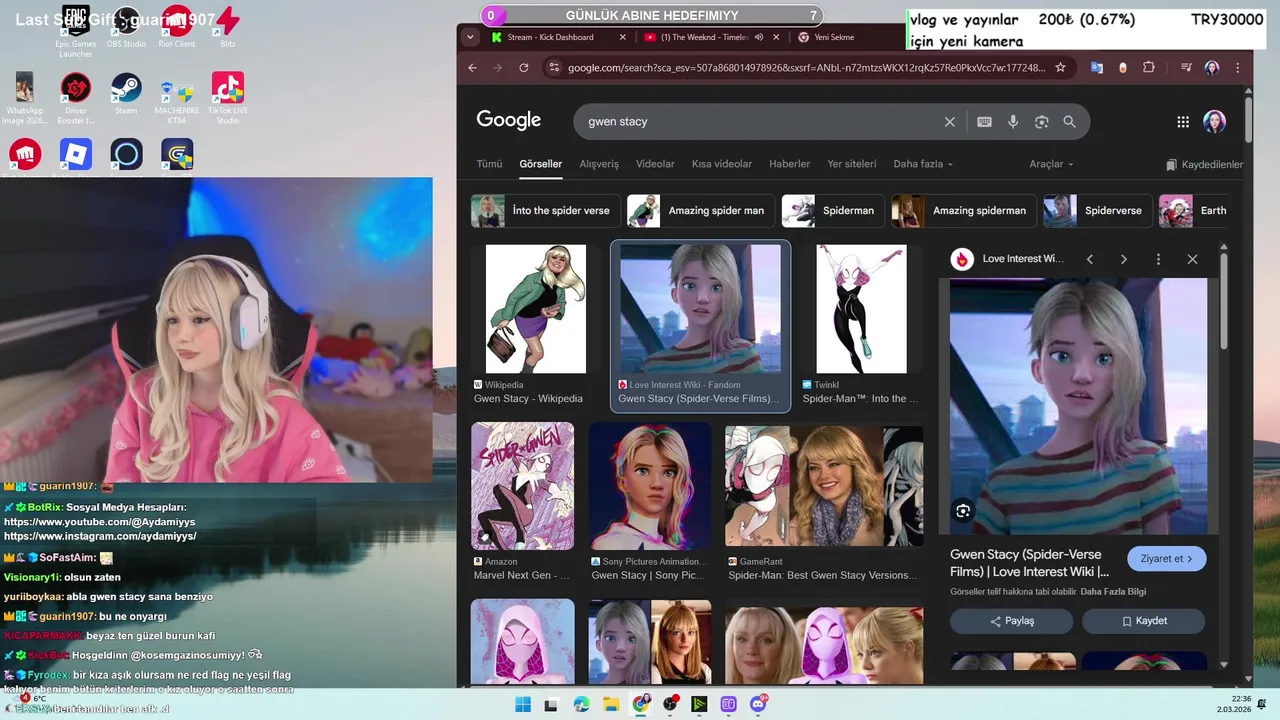Click Into the spider verse chip
Viewport: 1280px width, 720px height.
[x=545, y=211]
